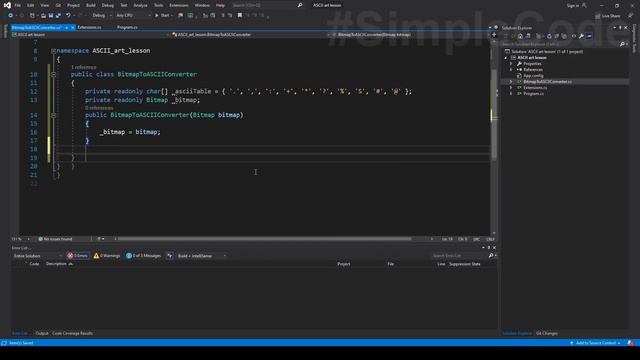Open the BitmapToASCIIConverter(Bitmap bitmap) member dropdown
This screenshot has width=640, height=360.
coord(410,35)
